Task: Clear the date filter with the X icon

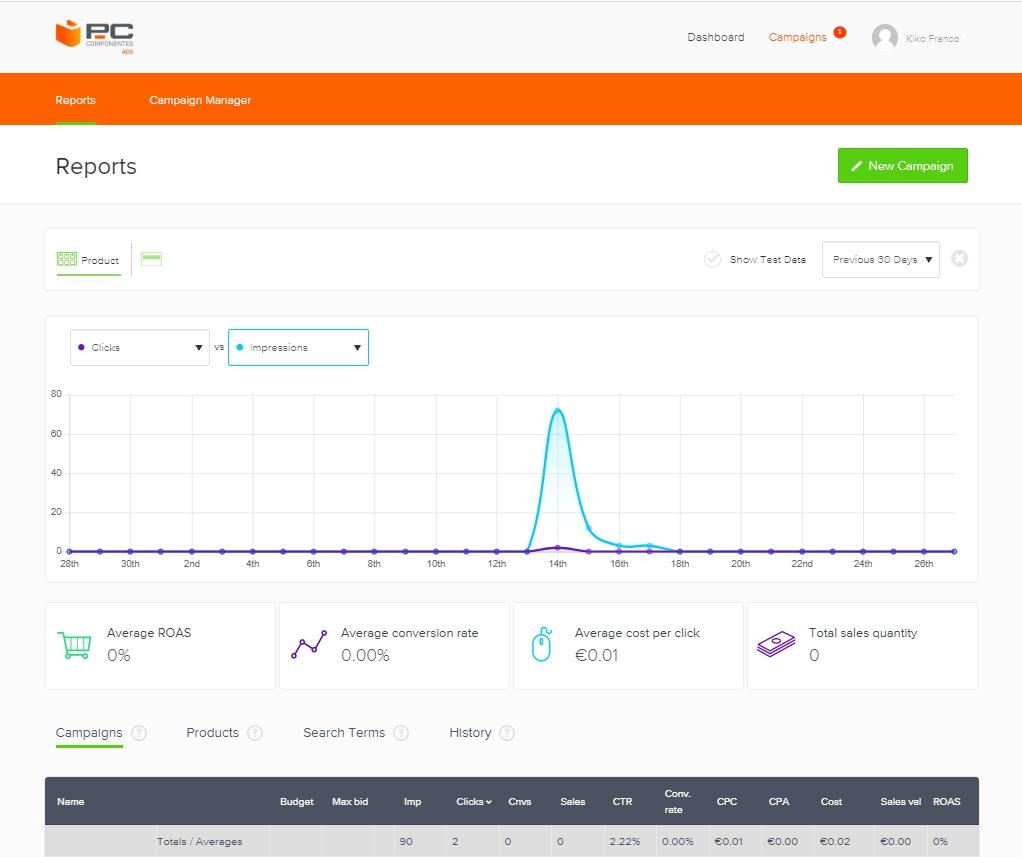Action: click(959, 259)
